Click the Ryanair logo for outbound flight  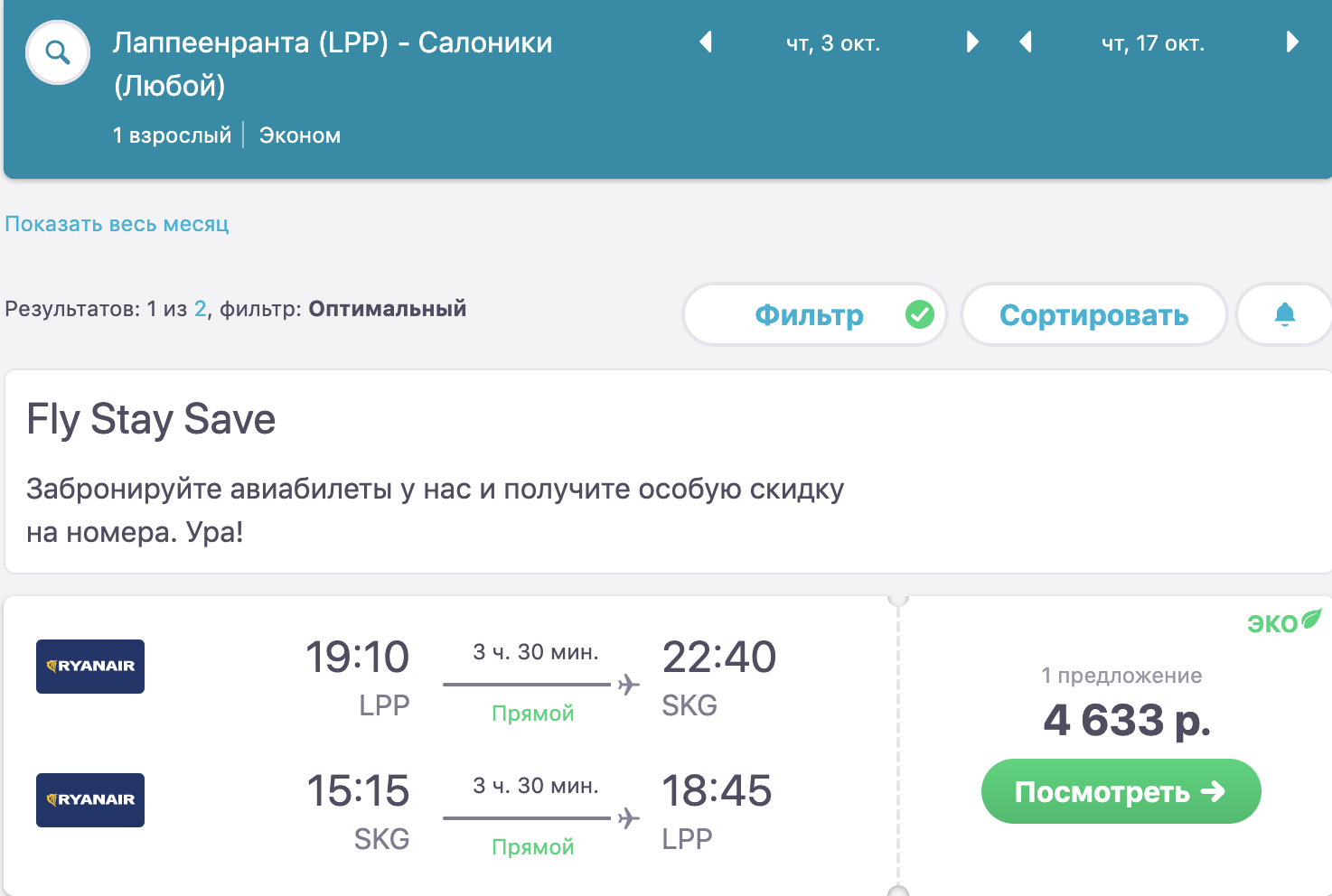coord(90,667)
